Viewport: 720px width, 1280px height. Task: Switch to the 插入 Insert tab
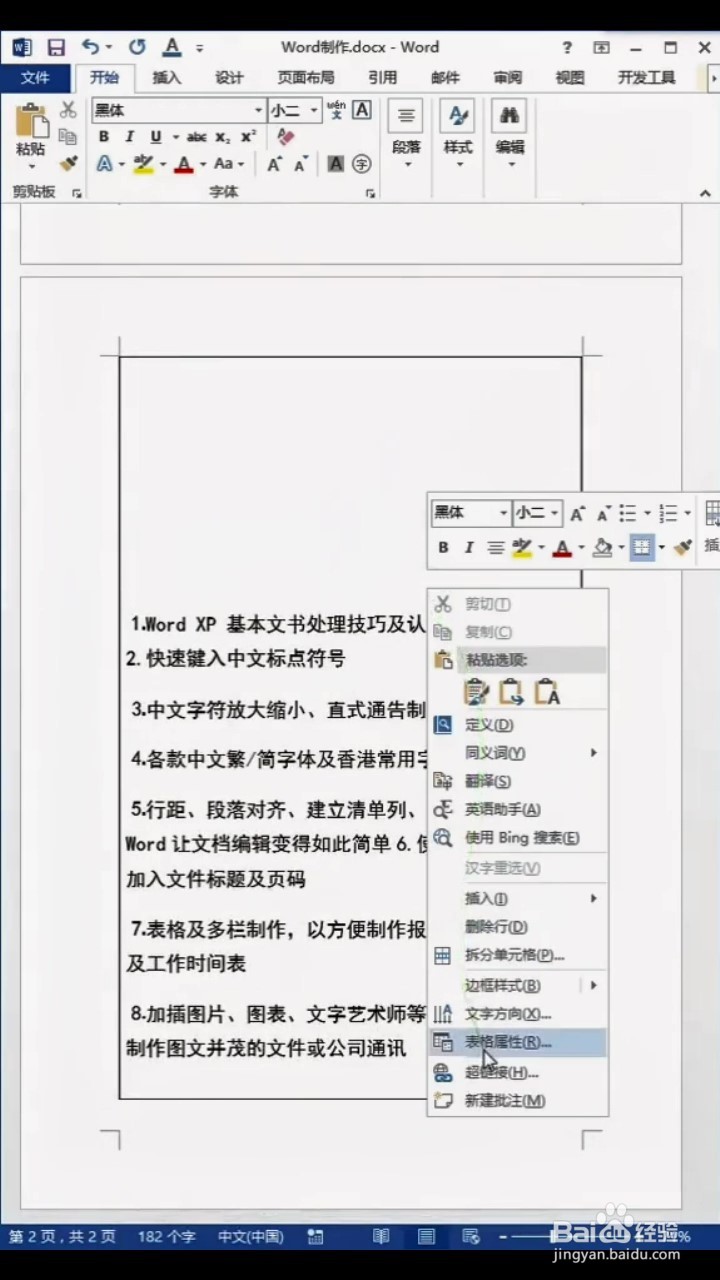coord(167,78)
